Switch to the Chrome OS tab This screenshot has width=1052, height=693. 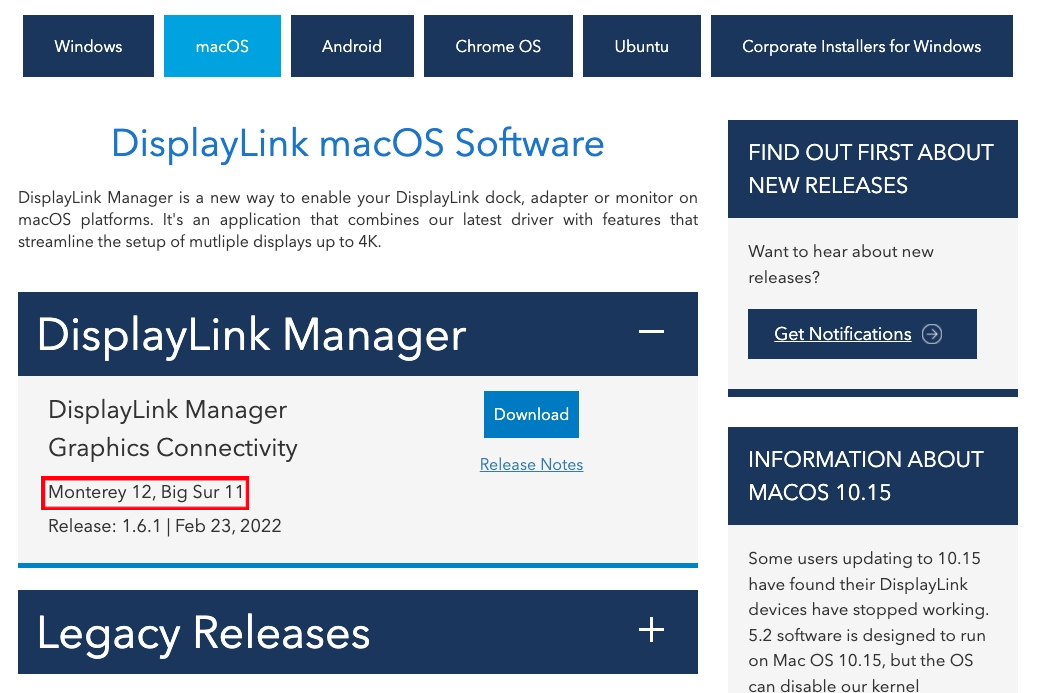(x=498, y=46)
